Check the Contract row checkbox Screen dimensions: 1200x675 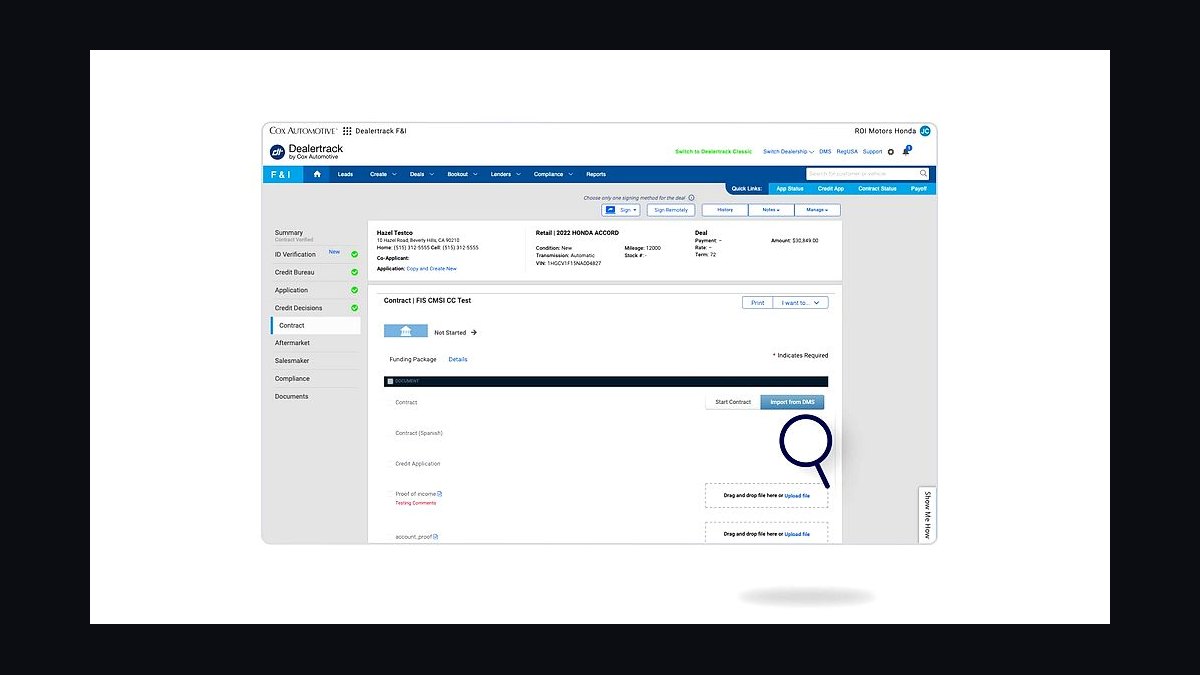point(390,402)
